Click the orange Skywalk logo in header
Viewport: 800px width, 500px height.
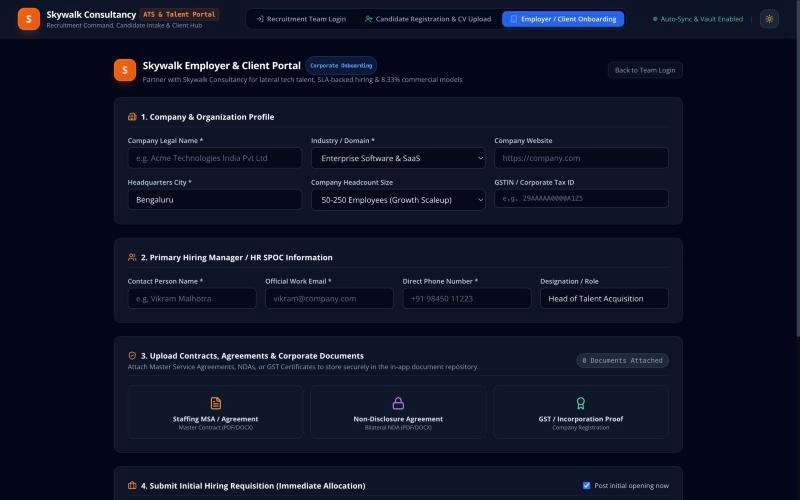[x=29, y=19]
